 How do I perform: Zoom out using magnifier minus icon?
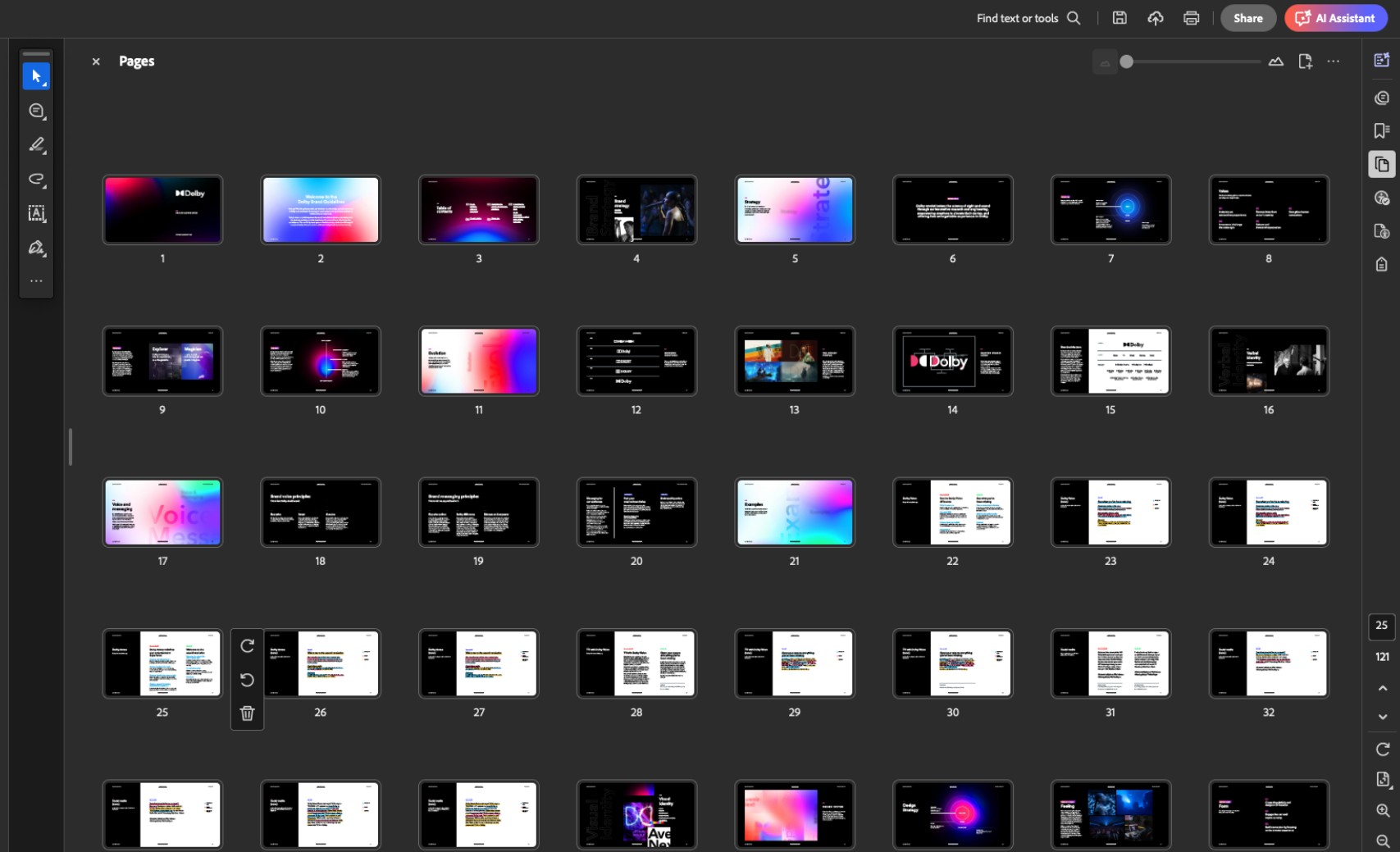(x=1383, y=841)
